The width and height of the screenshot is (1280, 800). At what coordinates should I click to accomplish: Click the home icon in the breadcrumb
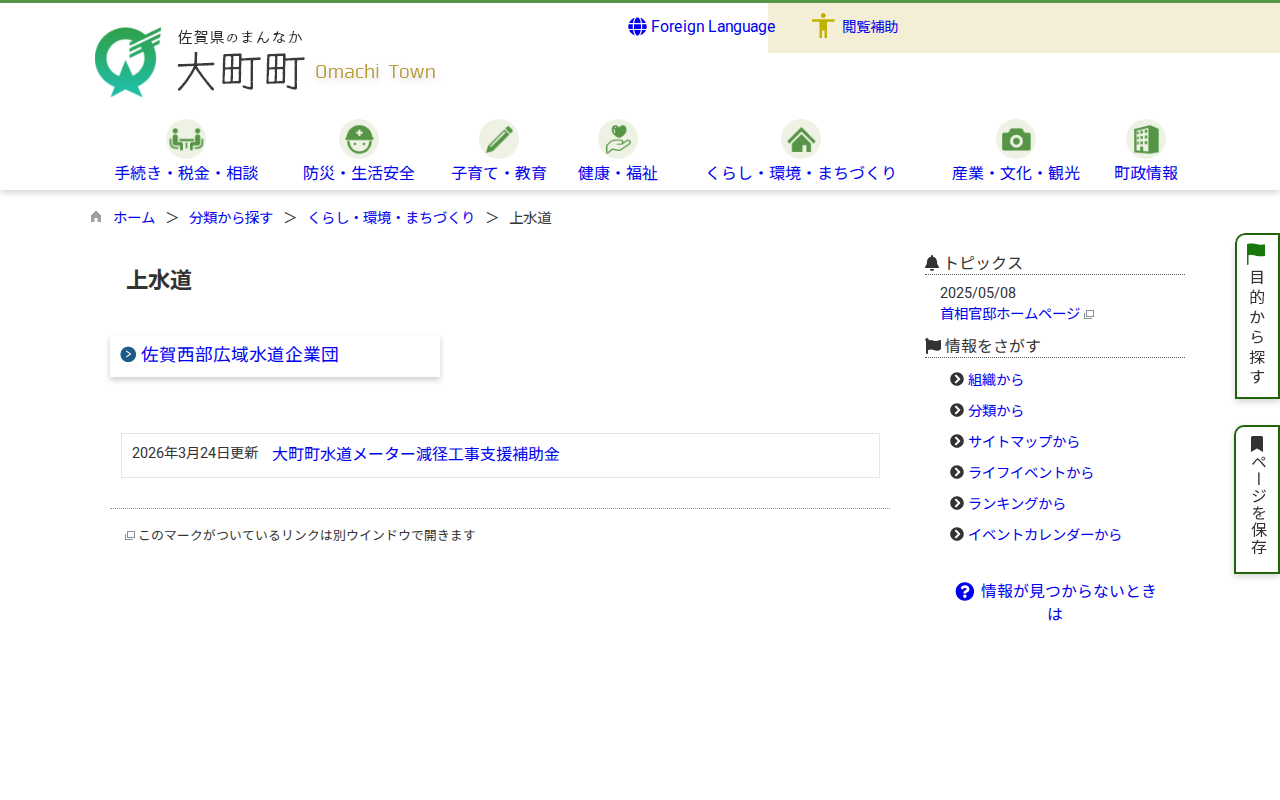96,217
